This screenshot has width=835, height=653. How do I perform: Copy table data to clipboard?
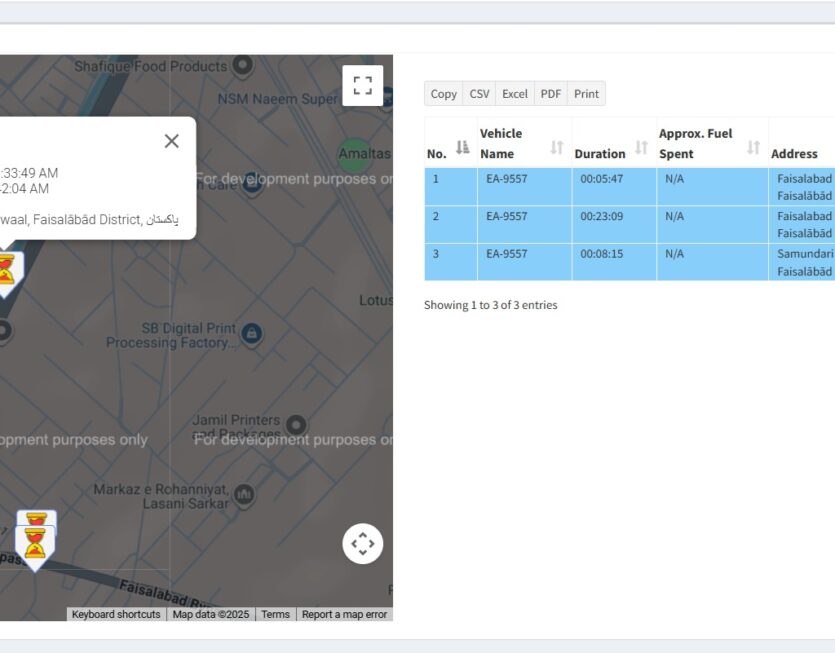tap(443, 94)
